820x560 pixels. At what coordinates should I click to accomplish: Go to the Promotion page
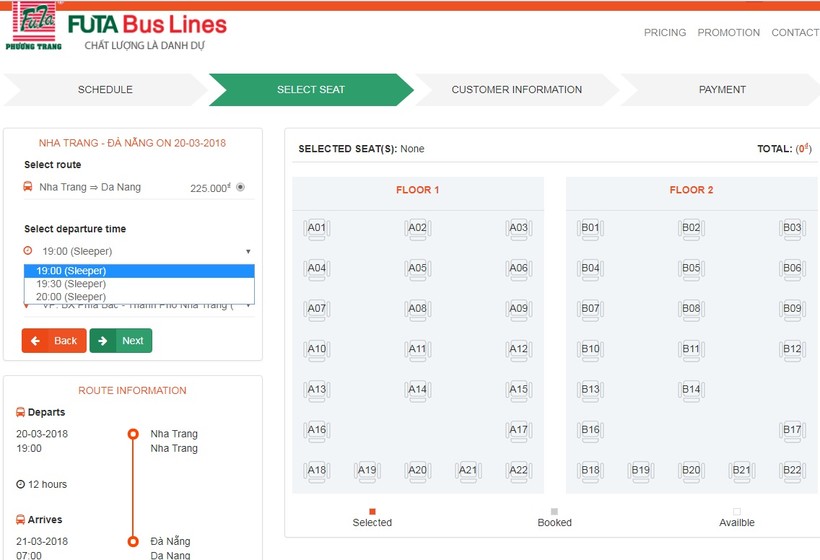(x=728, y=33)
